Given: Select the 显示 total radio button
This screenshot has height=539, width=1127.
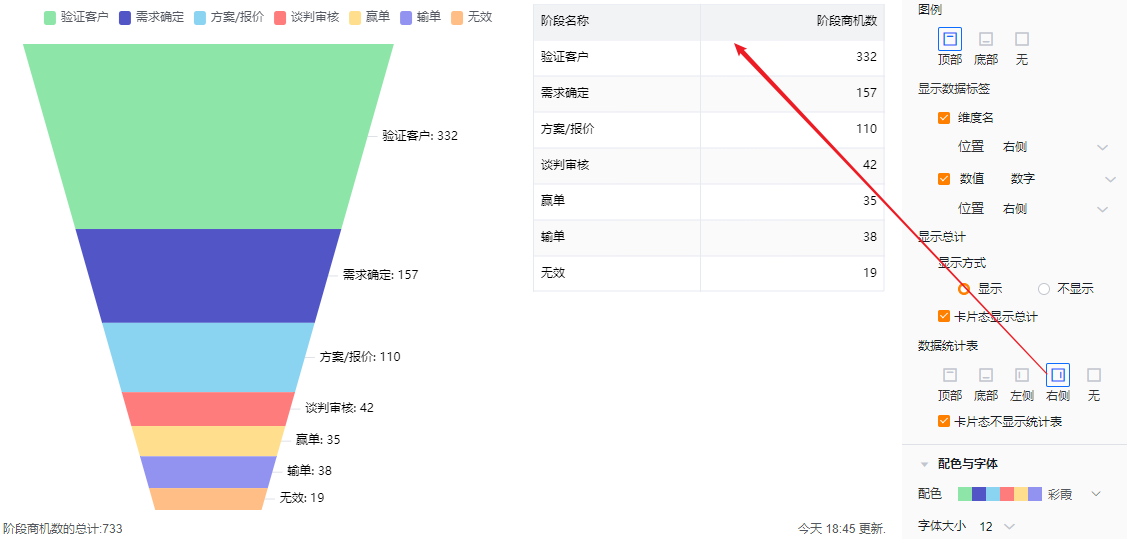Looking at the screenshot, I should [965, 289].
